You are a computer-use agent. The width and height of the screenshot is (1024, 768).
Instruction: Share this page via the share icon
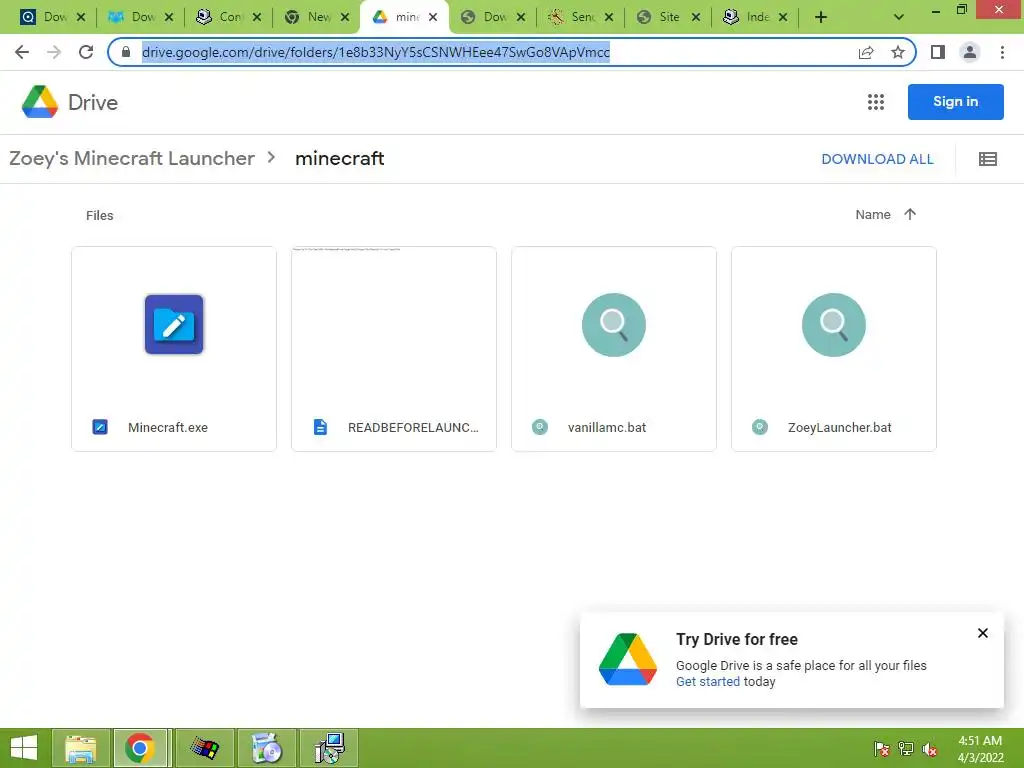click(866, 52)
